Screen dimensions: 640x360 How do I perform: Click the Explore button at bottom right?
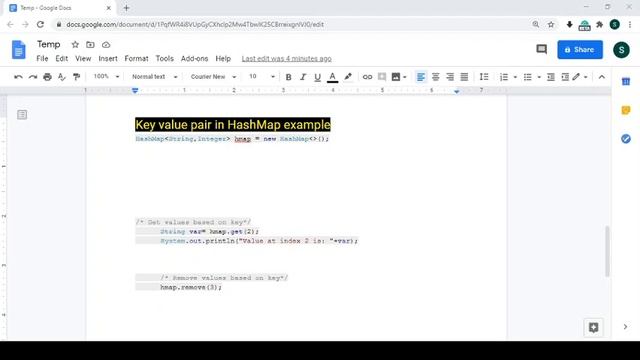(x=593, y=327)
